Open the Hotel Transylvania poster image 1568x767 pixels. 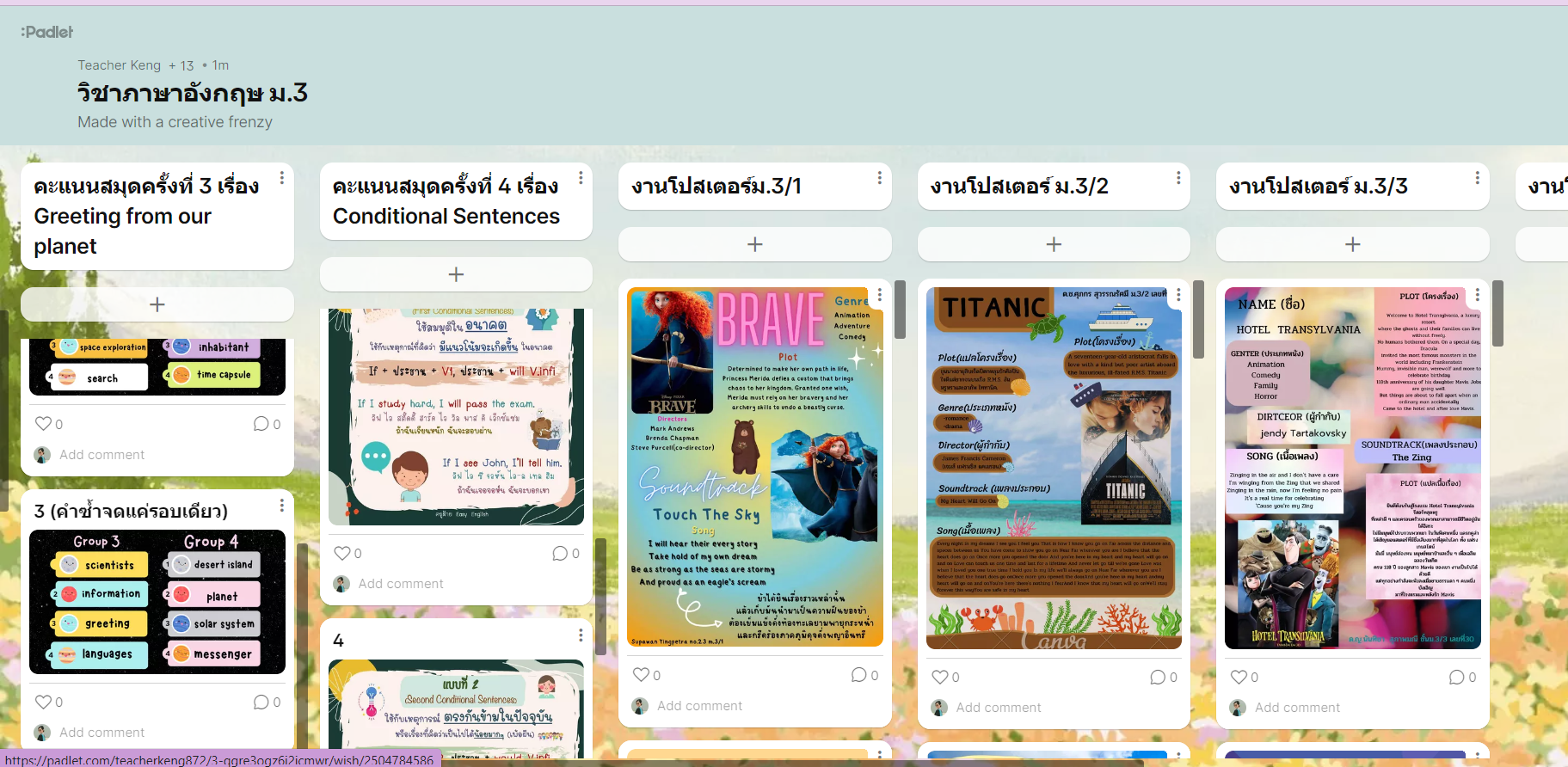click(1353, 468)
